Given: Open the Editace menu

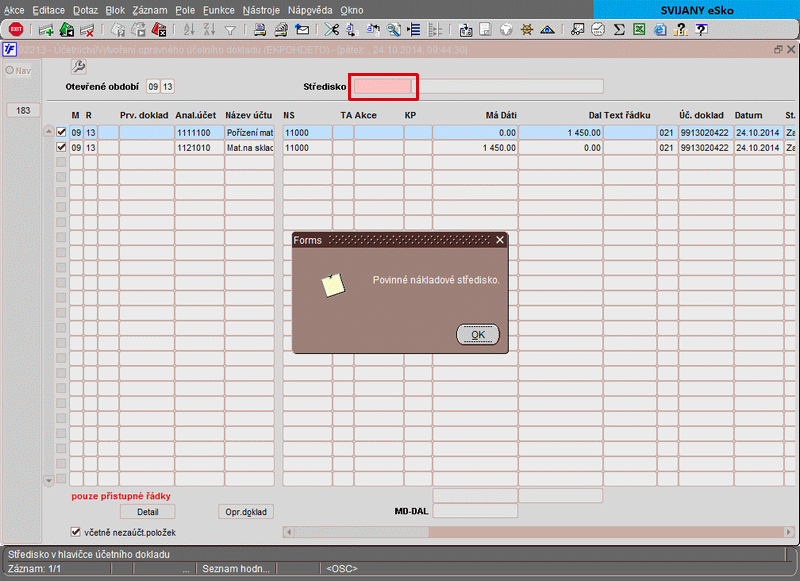Looking at the screenshot, I should click(x=48, y=10).
